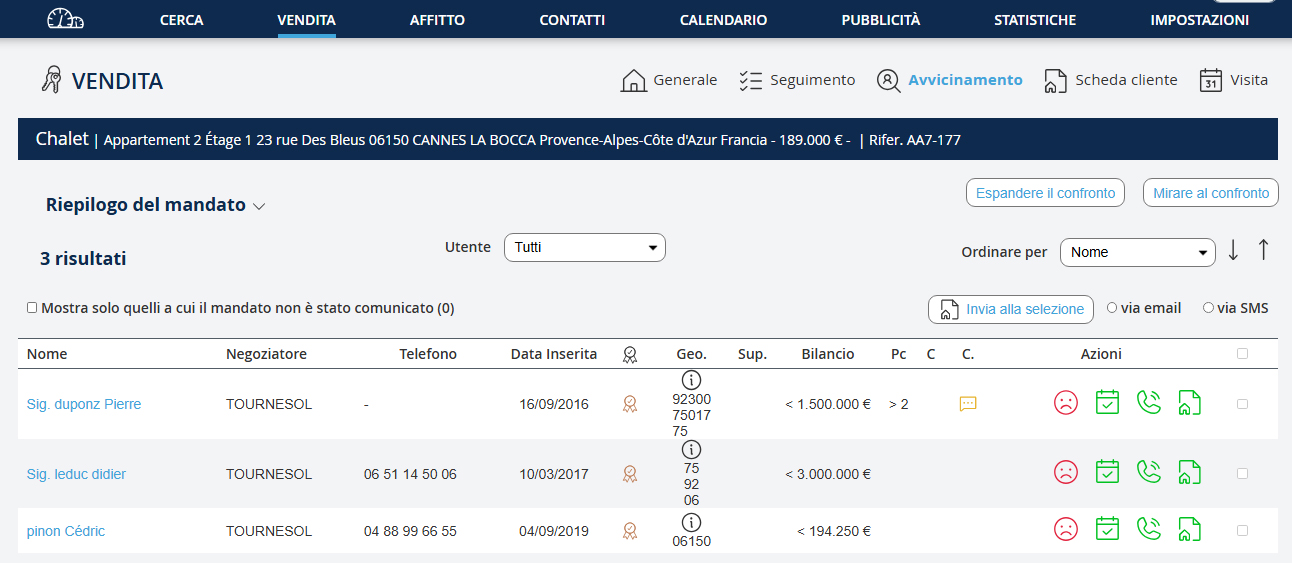
Task: Select the 'via email' radio option
Action: 1112,308
